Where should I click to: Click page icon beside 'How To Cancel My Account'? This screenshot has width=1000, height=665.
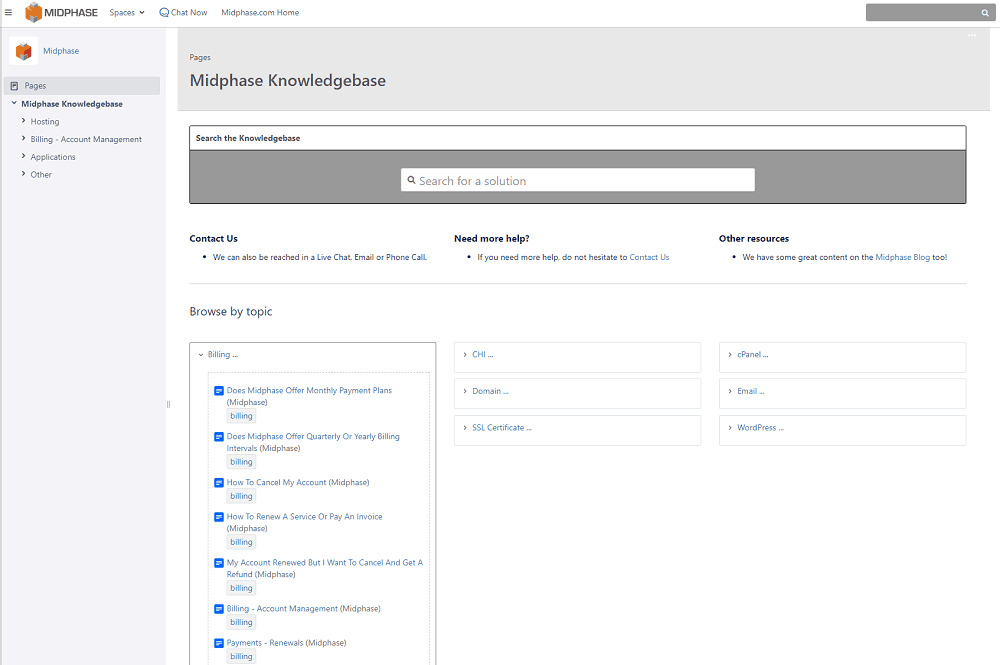tap(219, 483)
